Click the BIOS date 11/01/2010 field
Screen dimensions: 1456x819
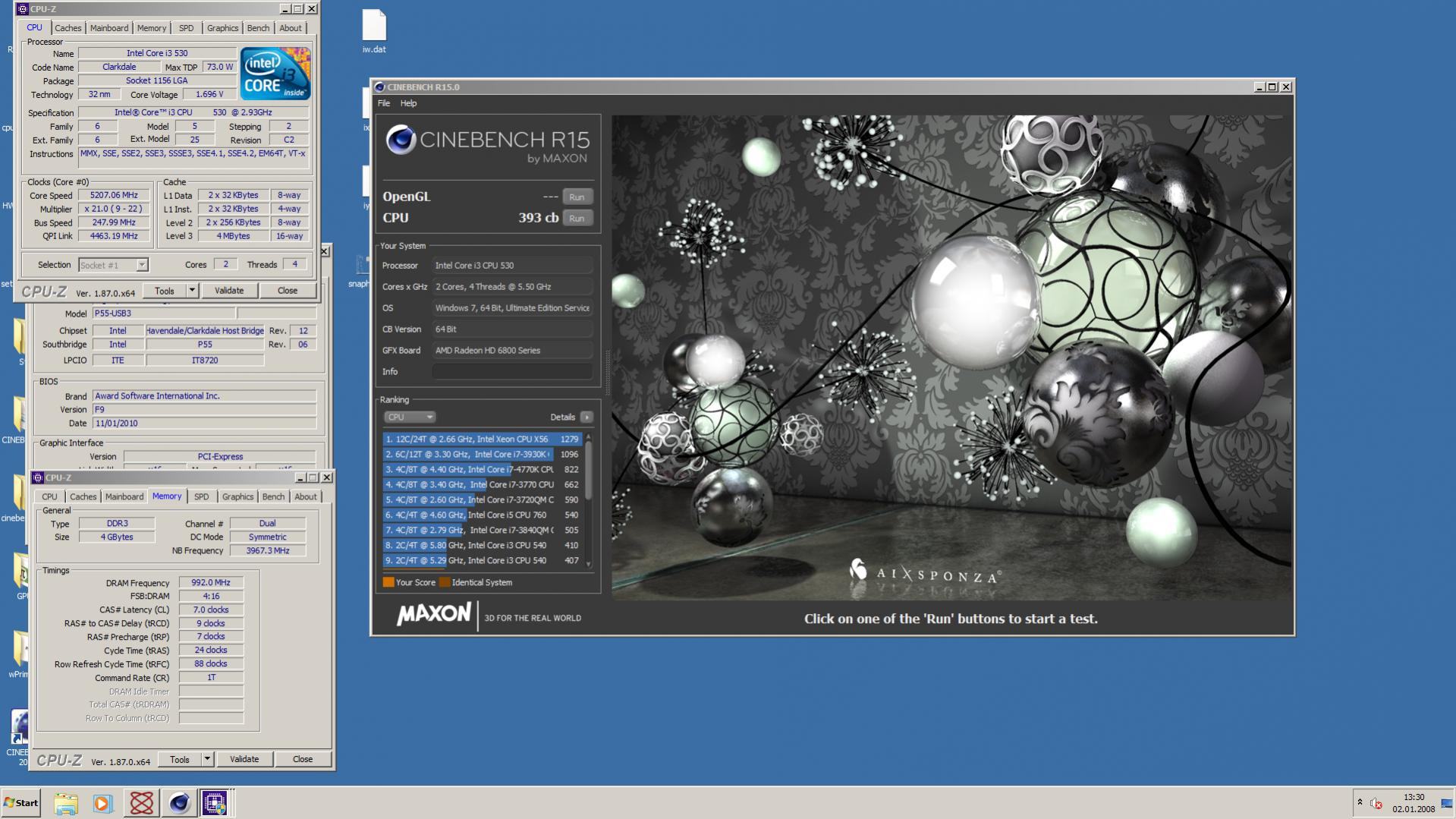[204, 423]
